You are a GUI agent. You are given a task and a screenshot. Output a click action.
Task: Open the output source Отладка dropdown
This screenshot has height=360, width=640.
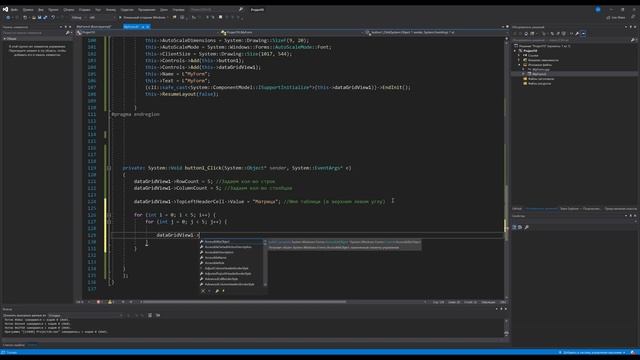click(85, 315)
